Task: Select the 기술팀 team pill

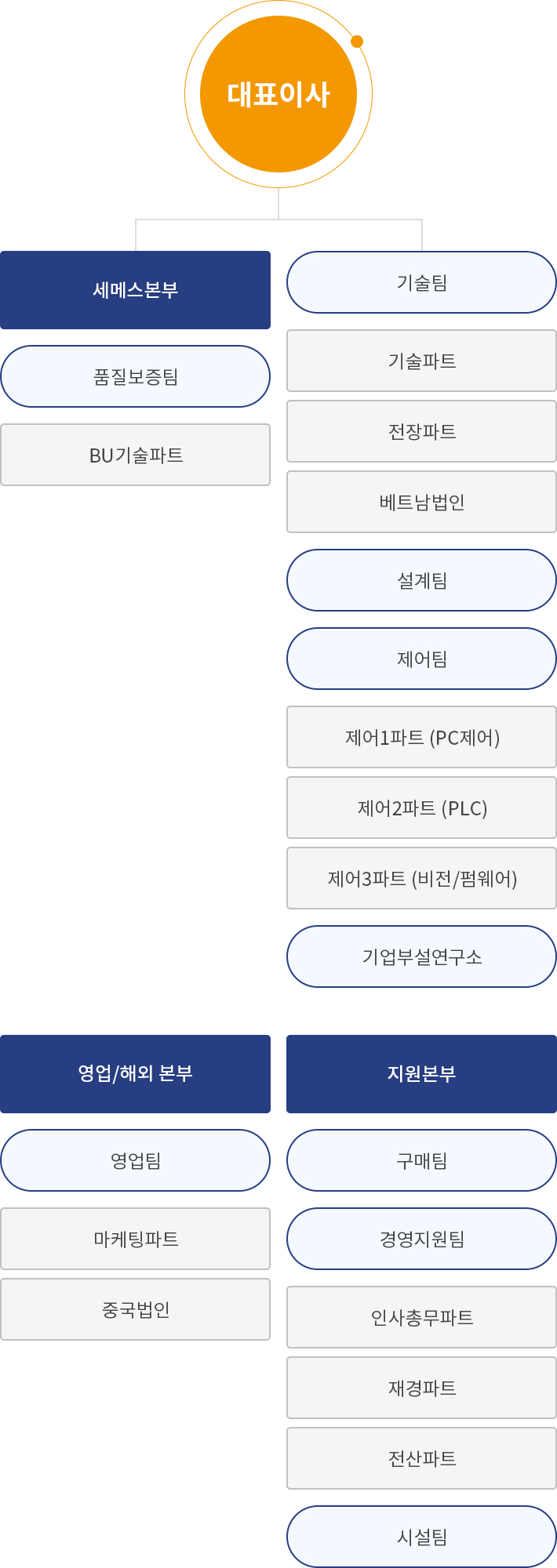Action: (x=421, y=282)
